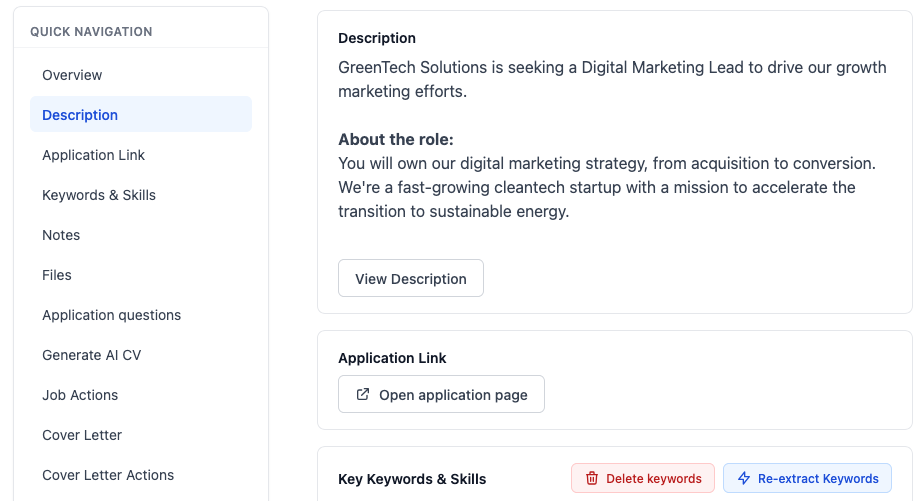
Task: Click the external link icon for the application page
Action: (x=362, y=395)
